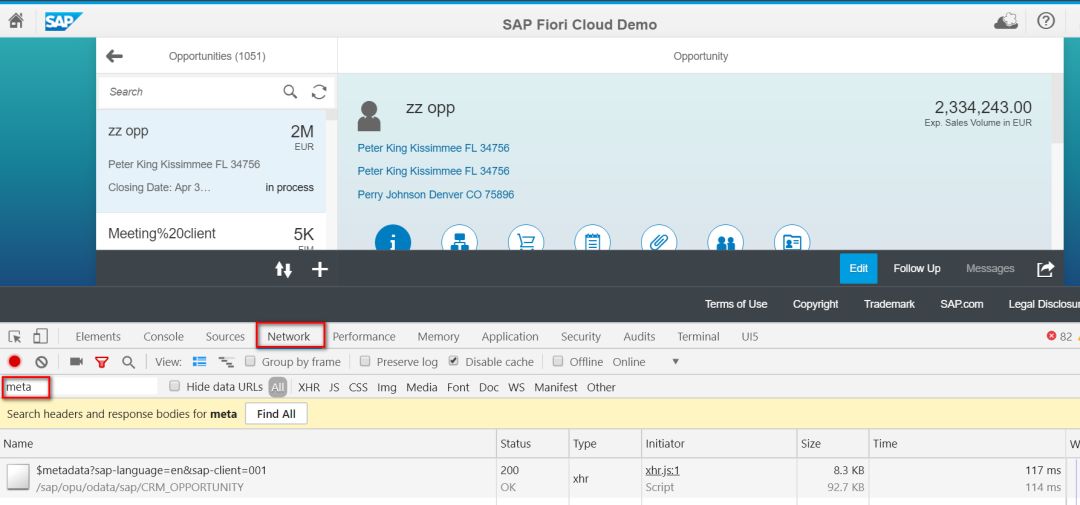Image resolution: width=1080 pixels, height=505 pixels.
Task: Click the zz opp person avatar
Action: coord(369,116)
